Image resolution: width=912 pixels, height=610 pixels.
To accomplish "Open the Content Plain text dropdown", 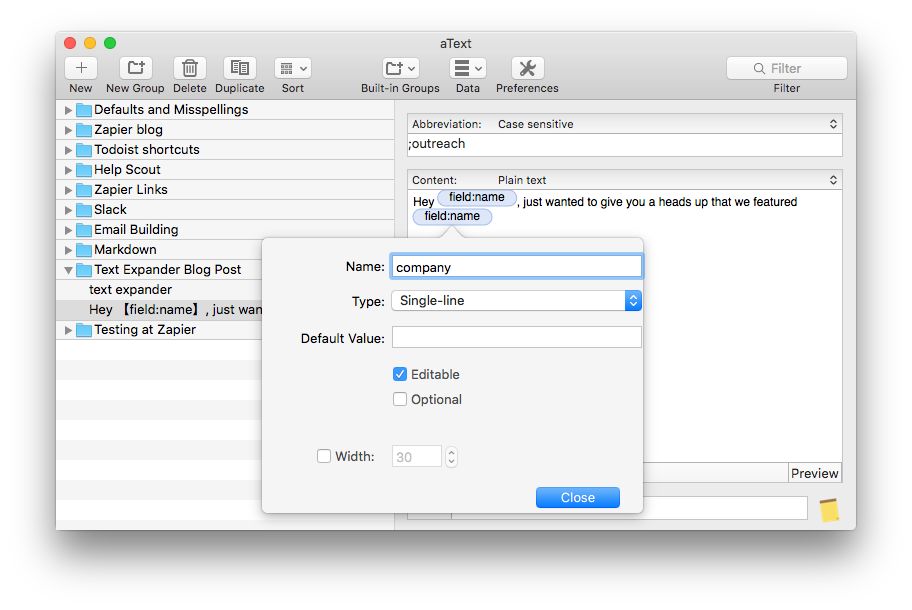I will (x=625, y=180).
